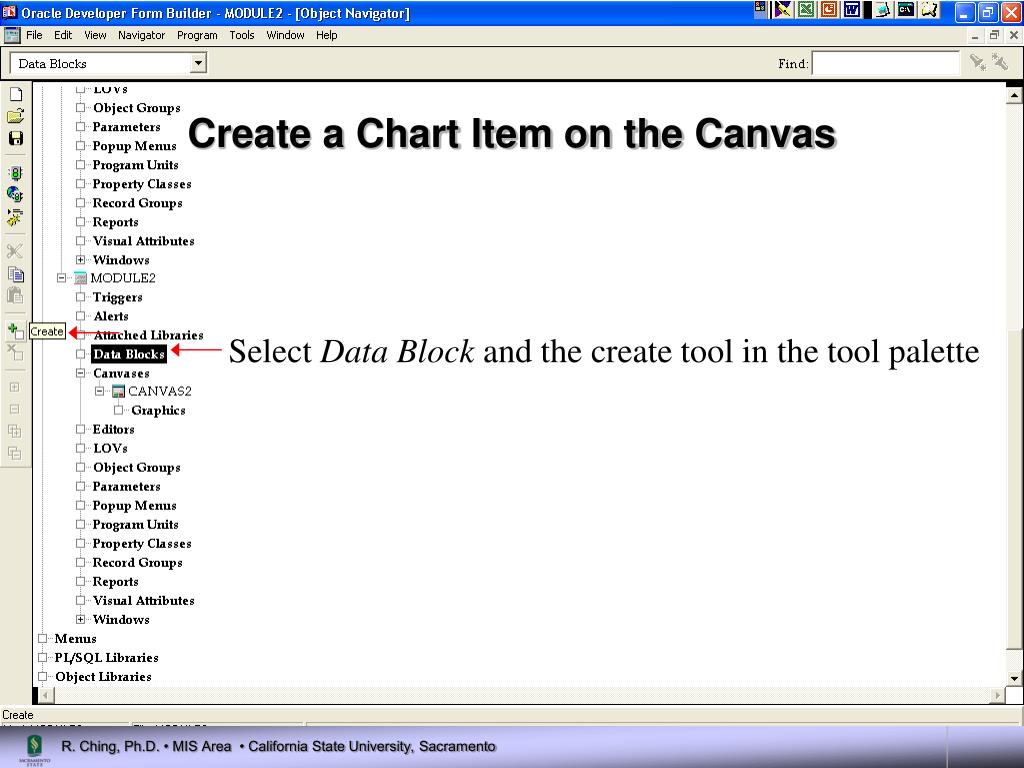1024x768 pixels.
Task: Open the C:\ command prompt shortcut icon
Action: 906,10
